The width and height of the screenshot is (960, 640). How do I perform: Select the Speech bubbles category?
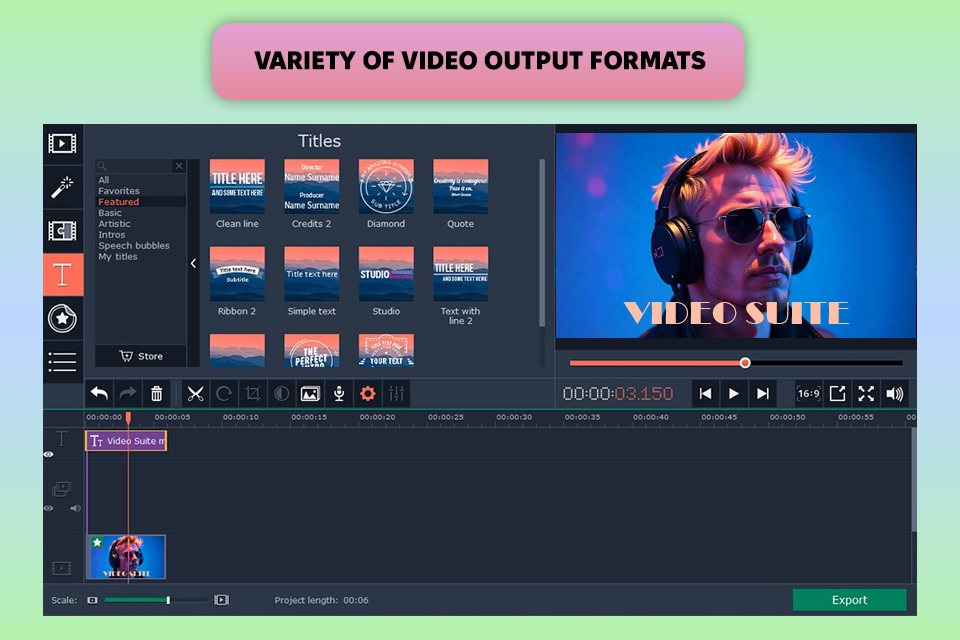click(134, 246)
